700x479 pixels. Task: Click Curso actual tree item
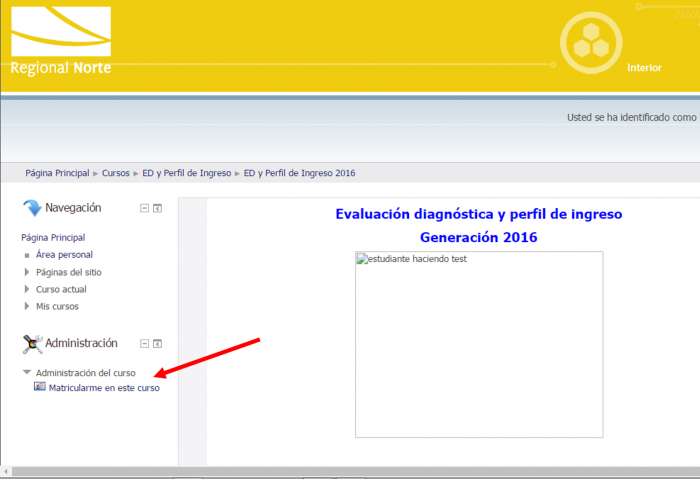(61, 289)
